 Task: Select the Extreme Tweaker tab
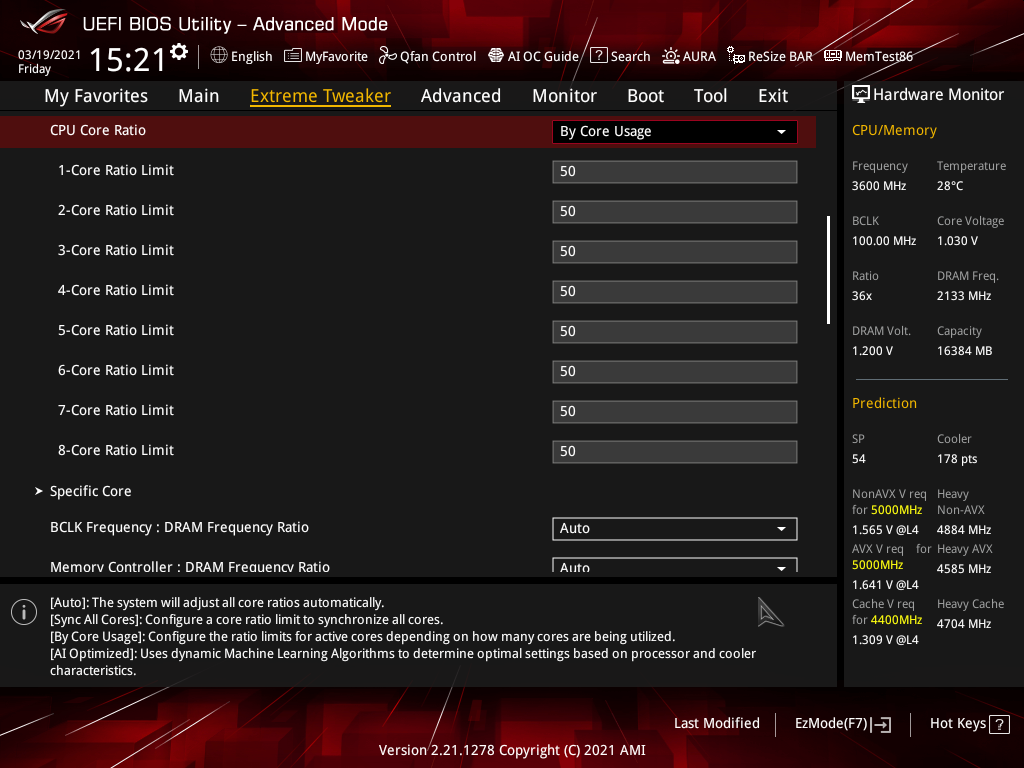click(x=321, y=96)
